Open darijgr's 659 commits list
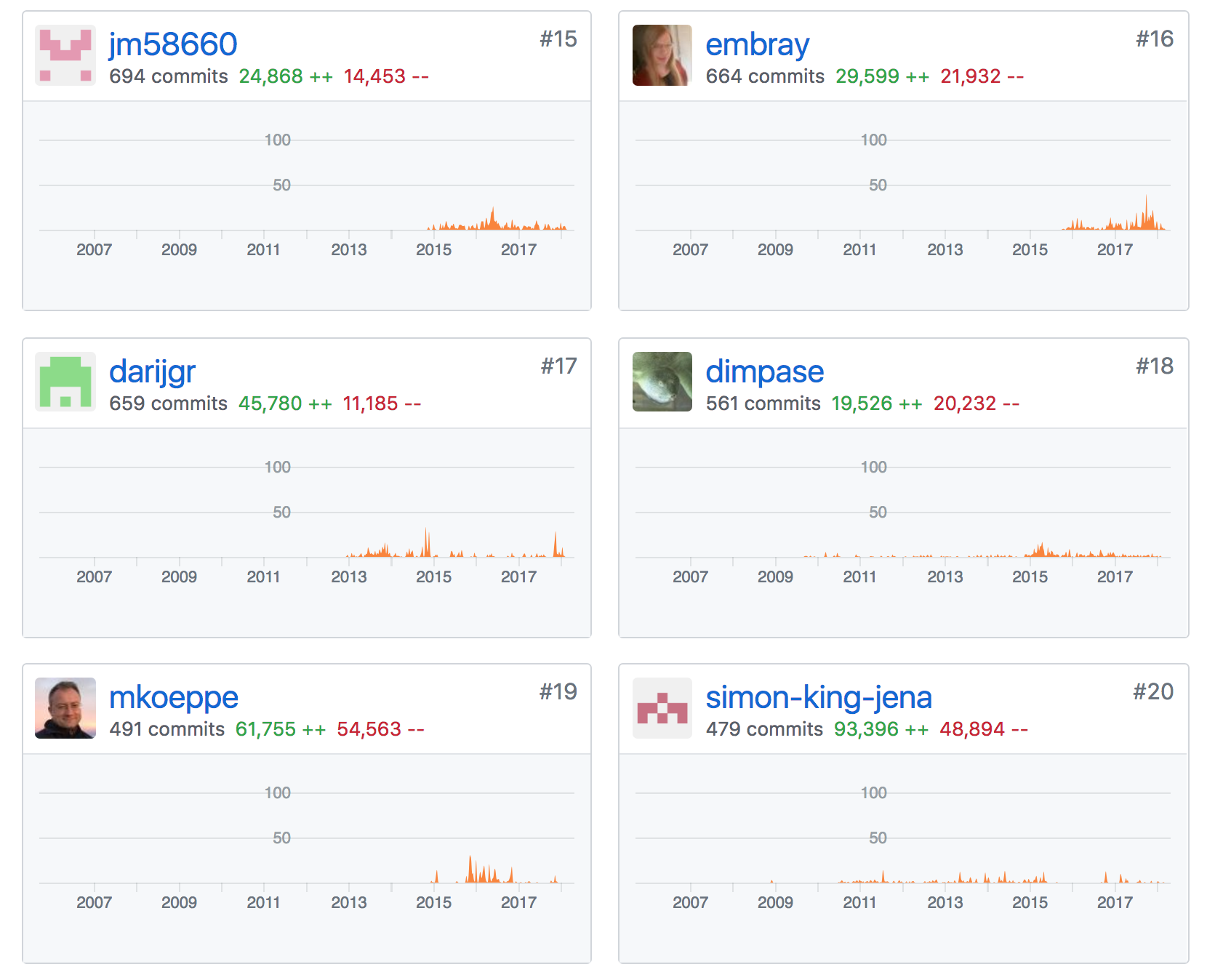Image resolution: width=1207 pixels, height=980 pixels. [169, 403]
